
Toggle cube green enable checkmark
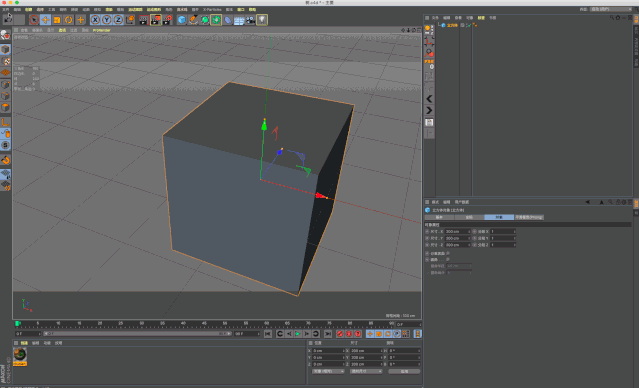click(x=468, y=25)
